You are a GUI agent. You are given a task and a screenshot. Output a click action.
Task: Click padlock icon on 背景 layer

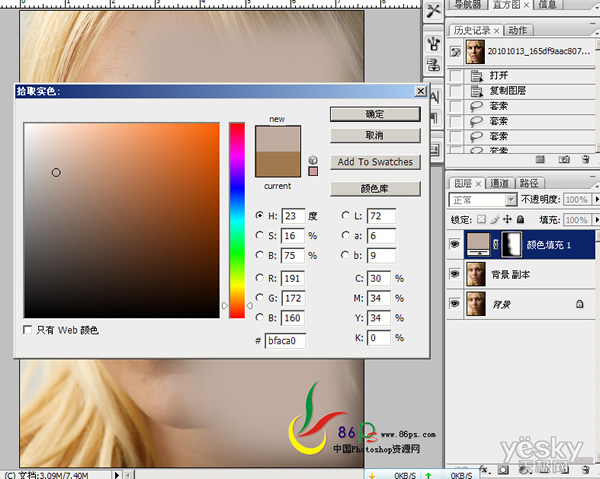[x=580, y=304]
